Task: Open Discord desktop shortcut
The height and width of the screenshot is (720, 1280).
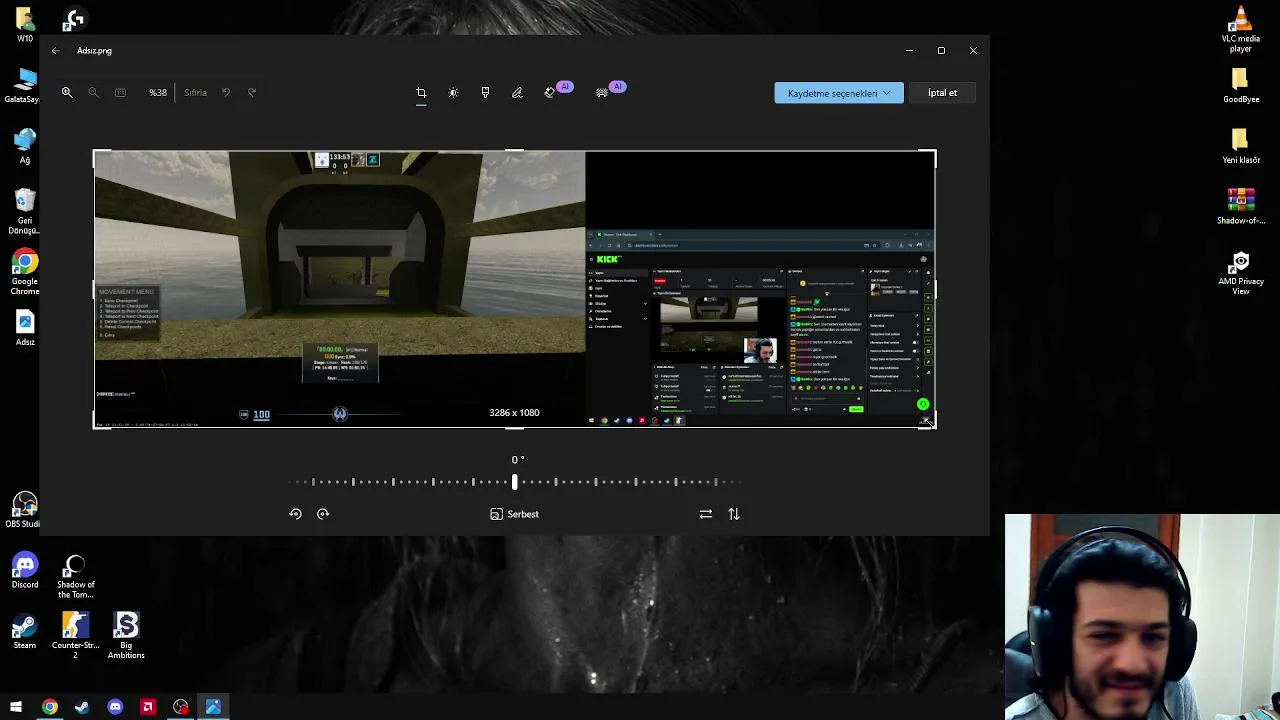Action: pyautogui.click(x=25, y=570)
